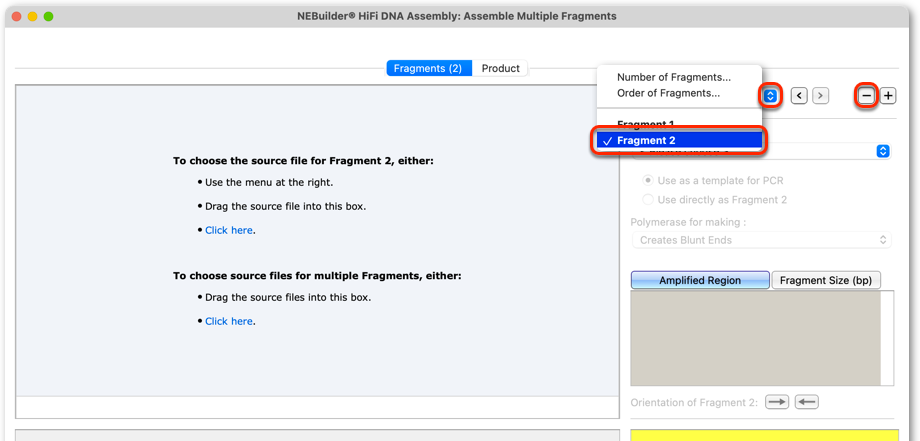Go to the previous fragment arrow
The image size is (920, 441).
799,96
